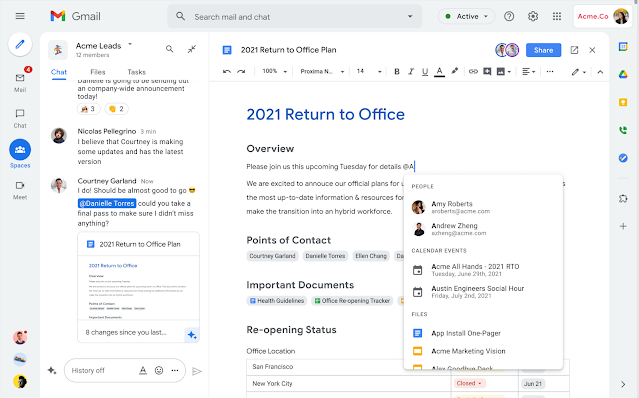Screen dimensions: 639x398
Task: Open the highlight color tool
Action: (x=454, y=71)
